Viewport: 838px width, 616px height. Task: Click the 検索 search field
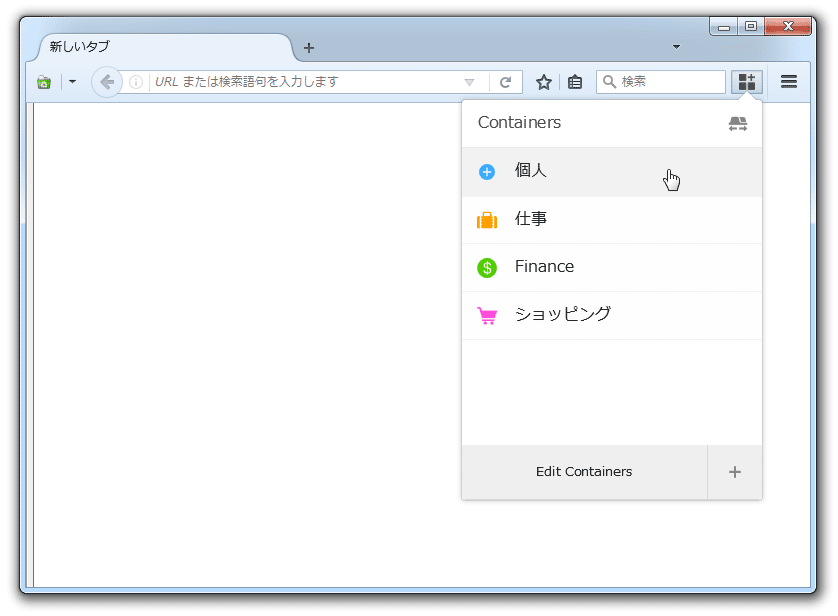click(661, 82)
